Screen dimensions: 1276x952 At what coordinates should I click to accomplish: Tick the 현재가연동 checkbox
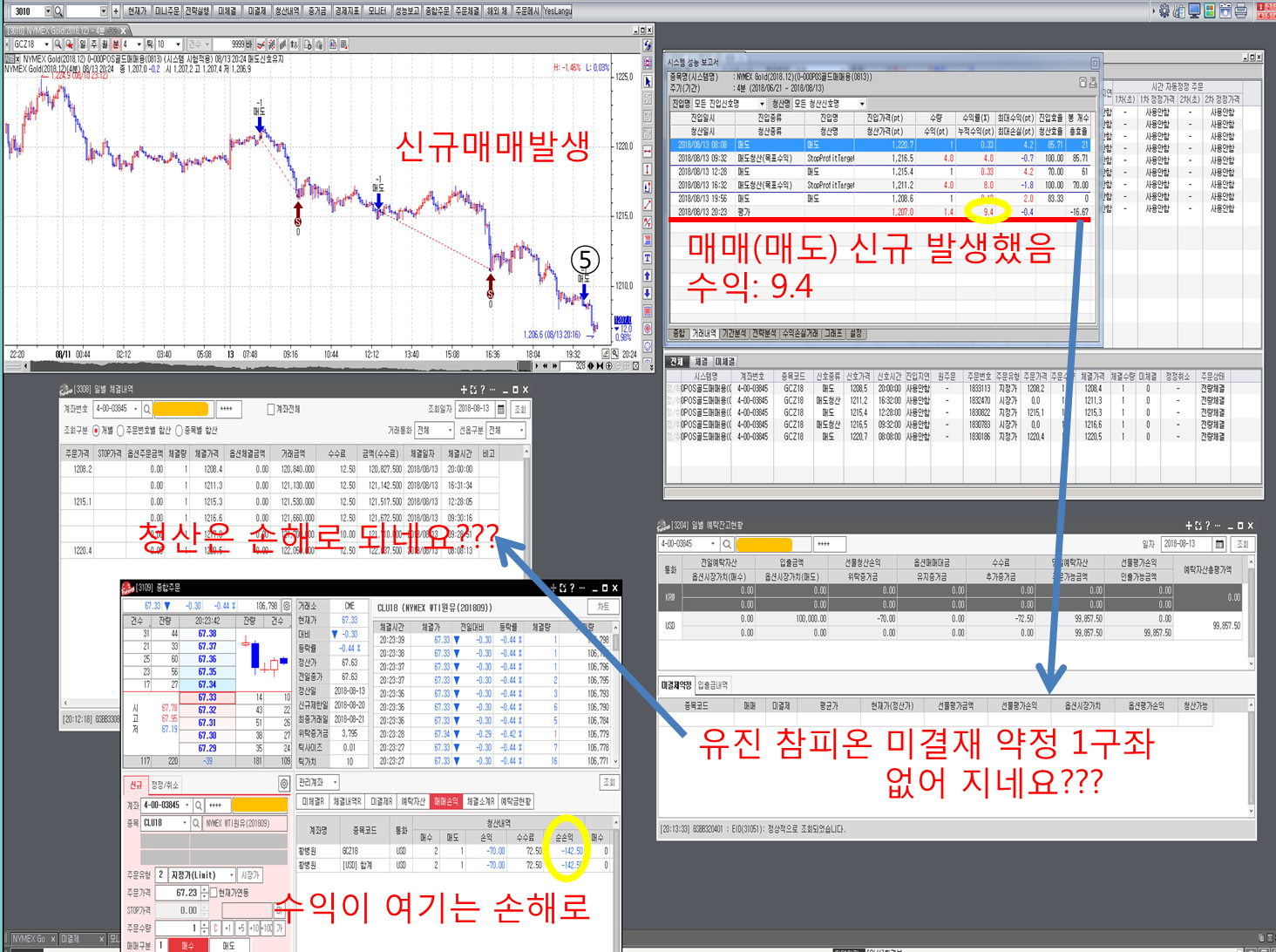tap(214, 893)
